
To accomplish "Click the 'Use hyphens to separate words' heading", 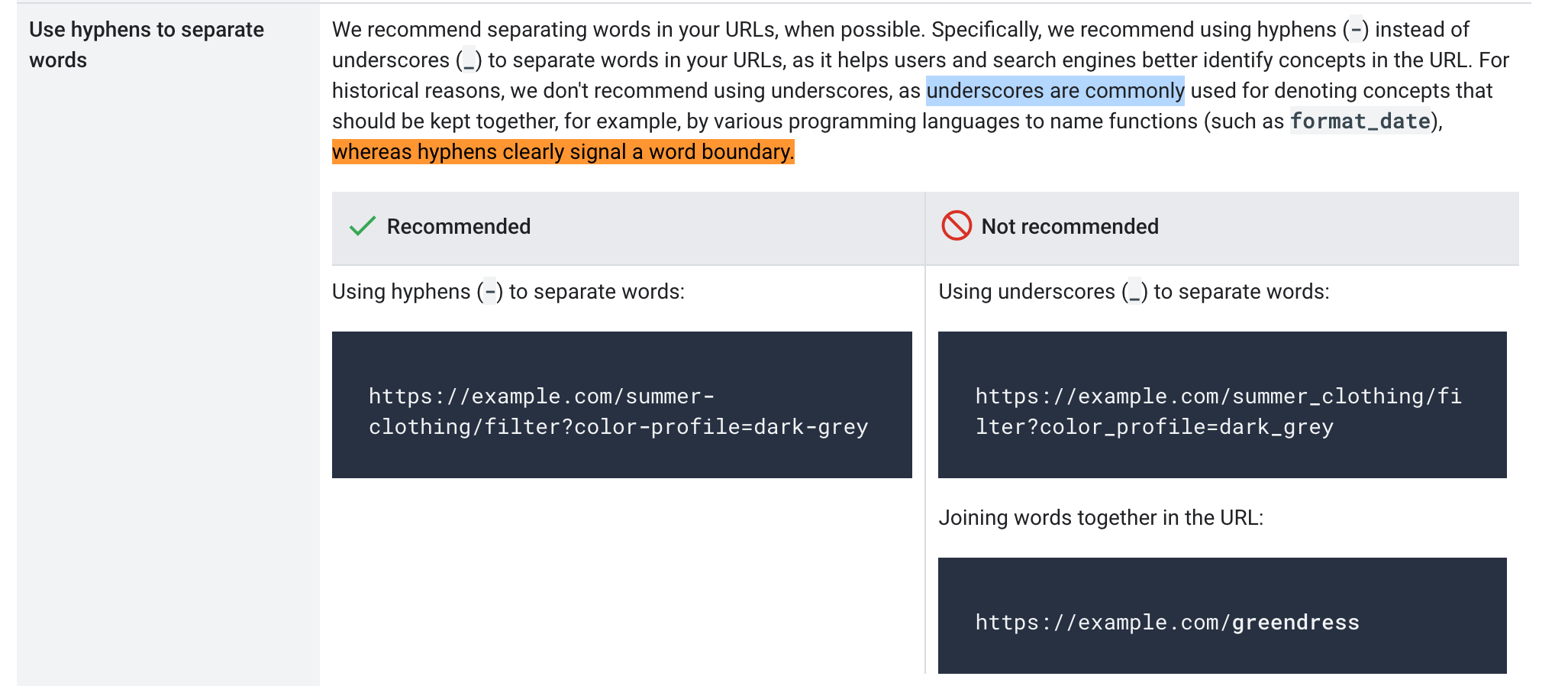I will (x=147, y=44).
